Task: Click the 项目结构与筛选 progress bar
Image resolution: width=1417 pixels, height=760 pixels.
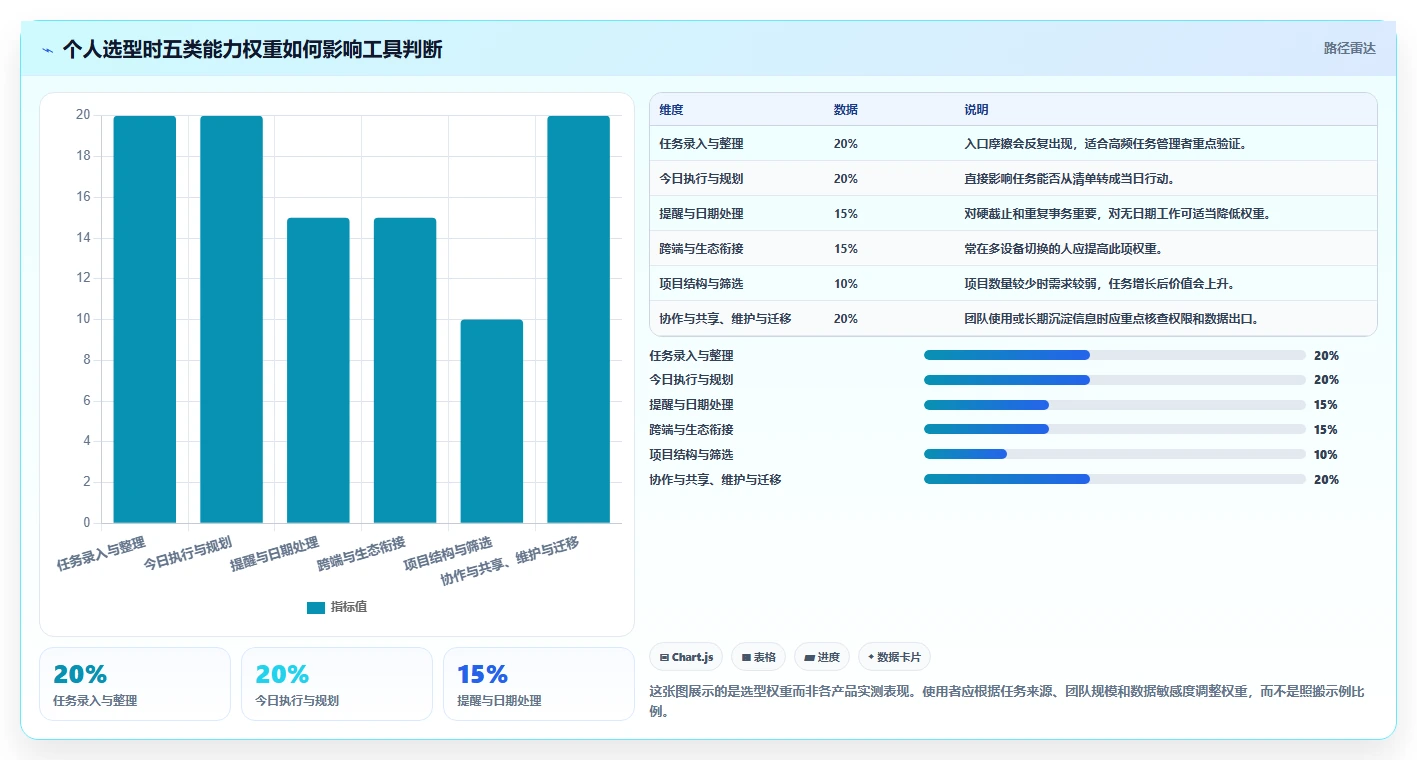Action: [1115, 454]
